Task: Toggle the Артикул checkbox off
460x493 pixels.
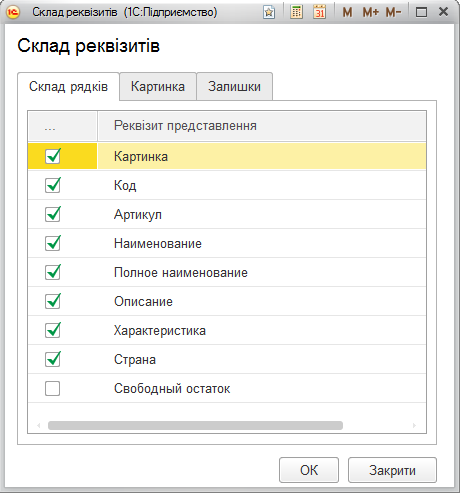Action: pos(53,214)
